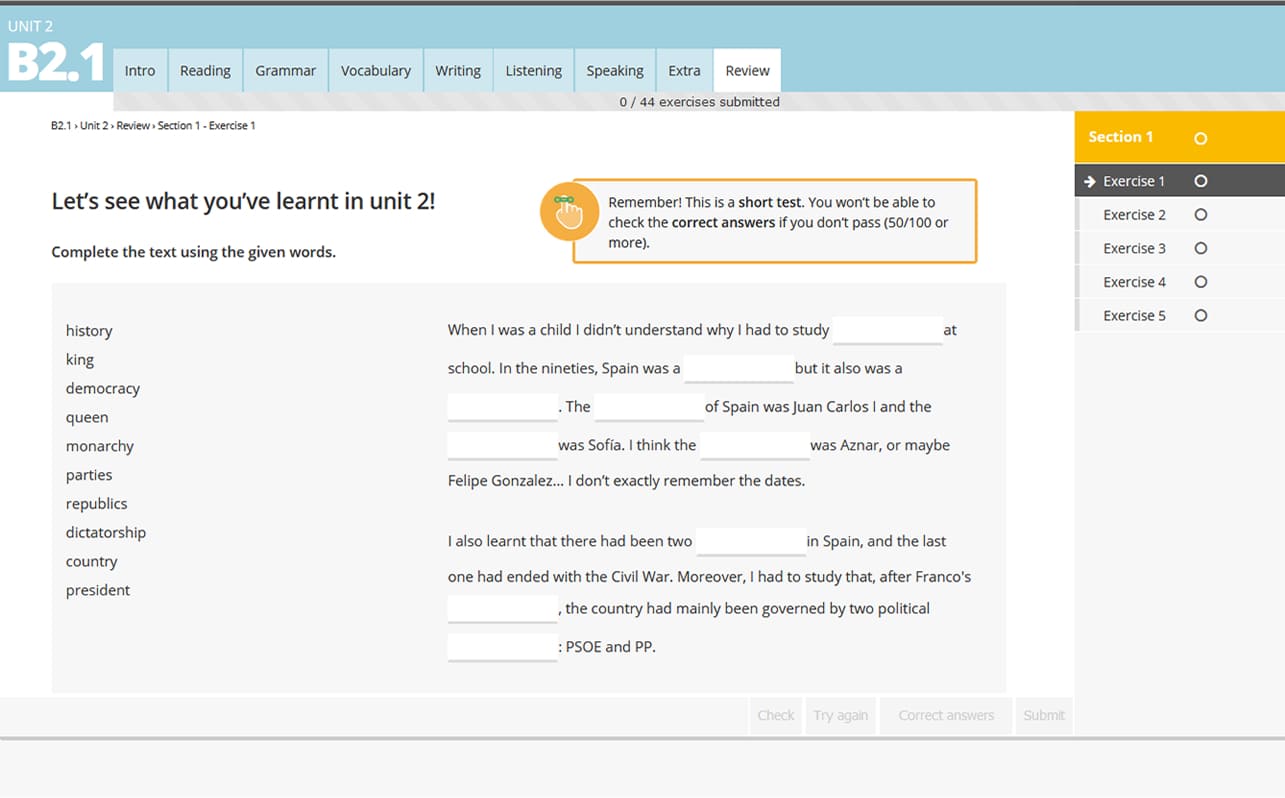Click the Review breadcrumb link
Viewport: 1285px width, 798px height.
pos(133,126)
